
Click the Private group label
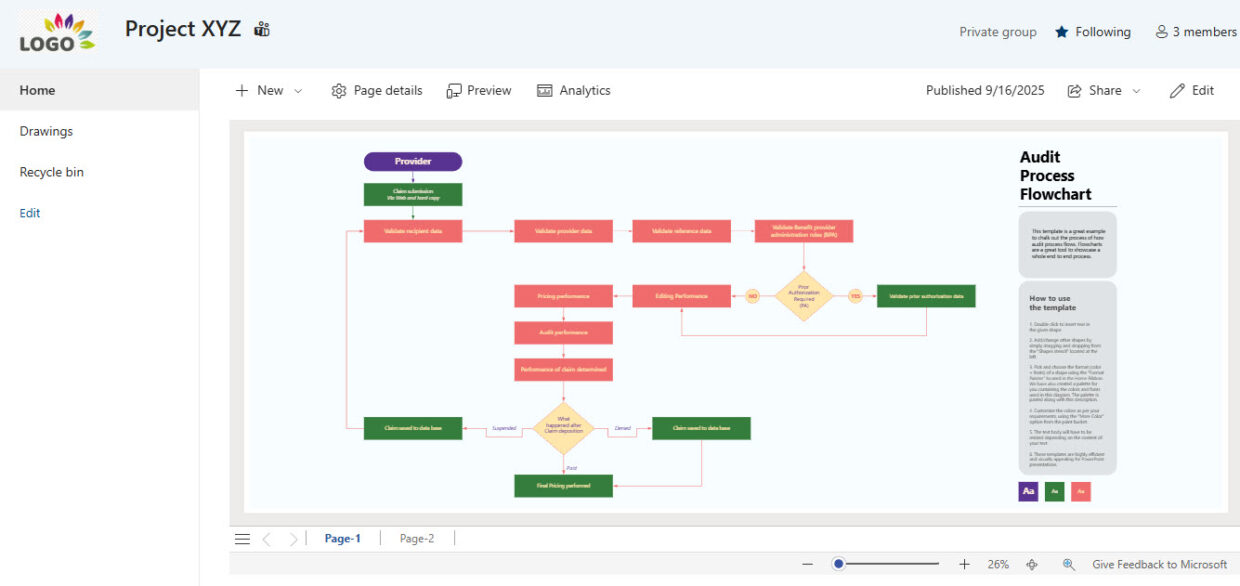[998, 32]
